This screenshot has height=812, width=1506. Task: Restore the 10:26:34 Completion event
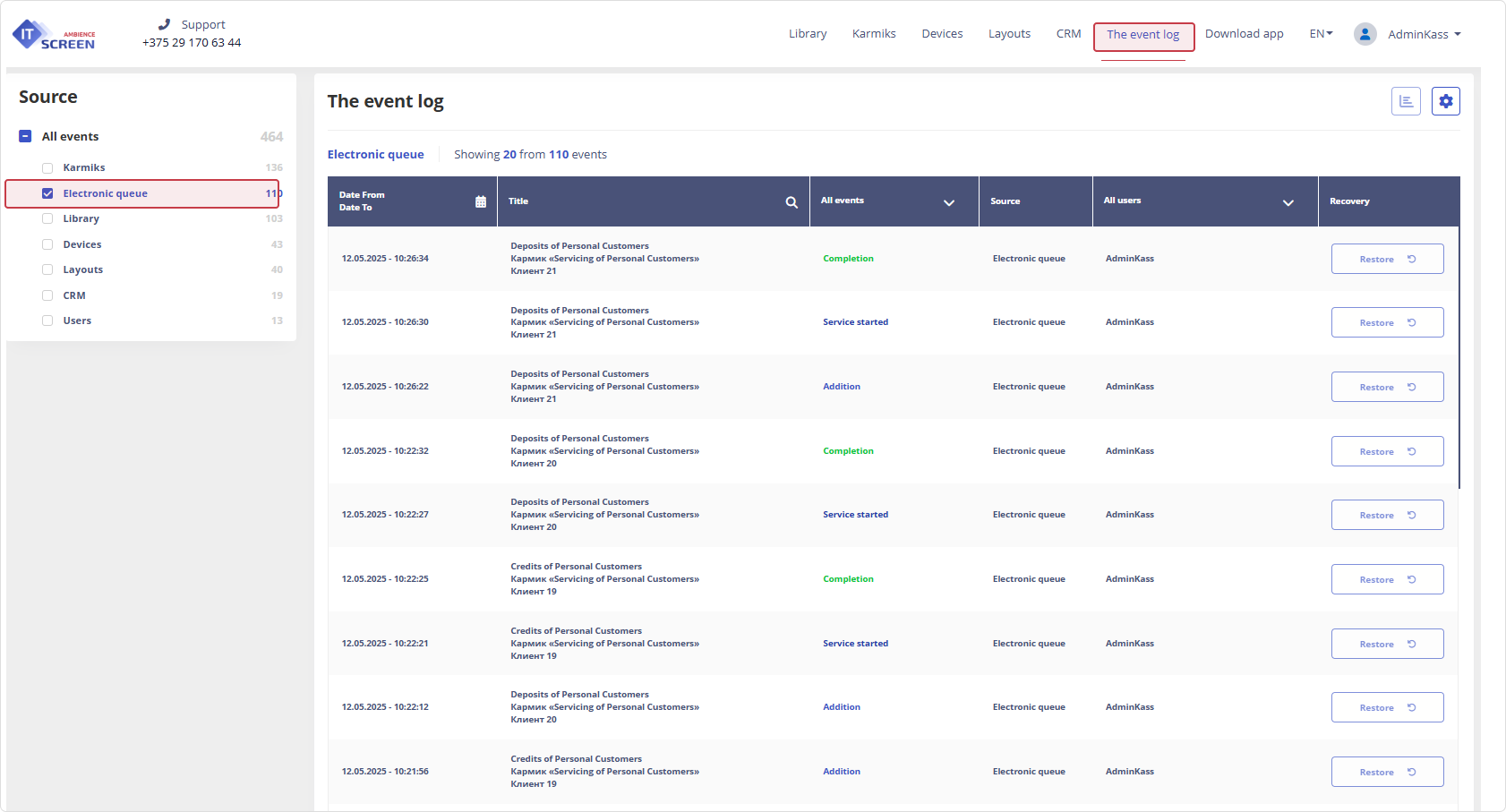(x=1387, y=259)
